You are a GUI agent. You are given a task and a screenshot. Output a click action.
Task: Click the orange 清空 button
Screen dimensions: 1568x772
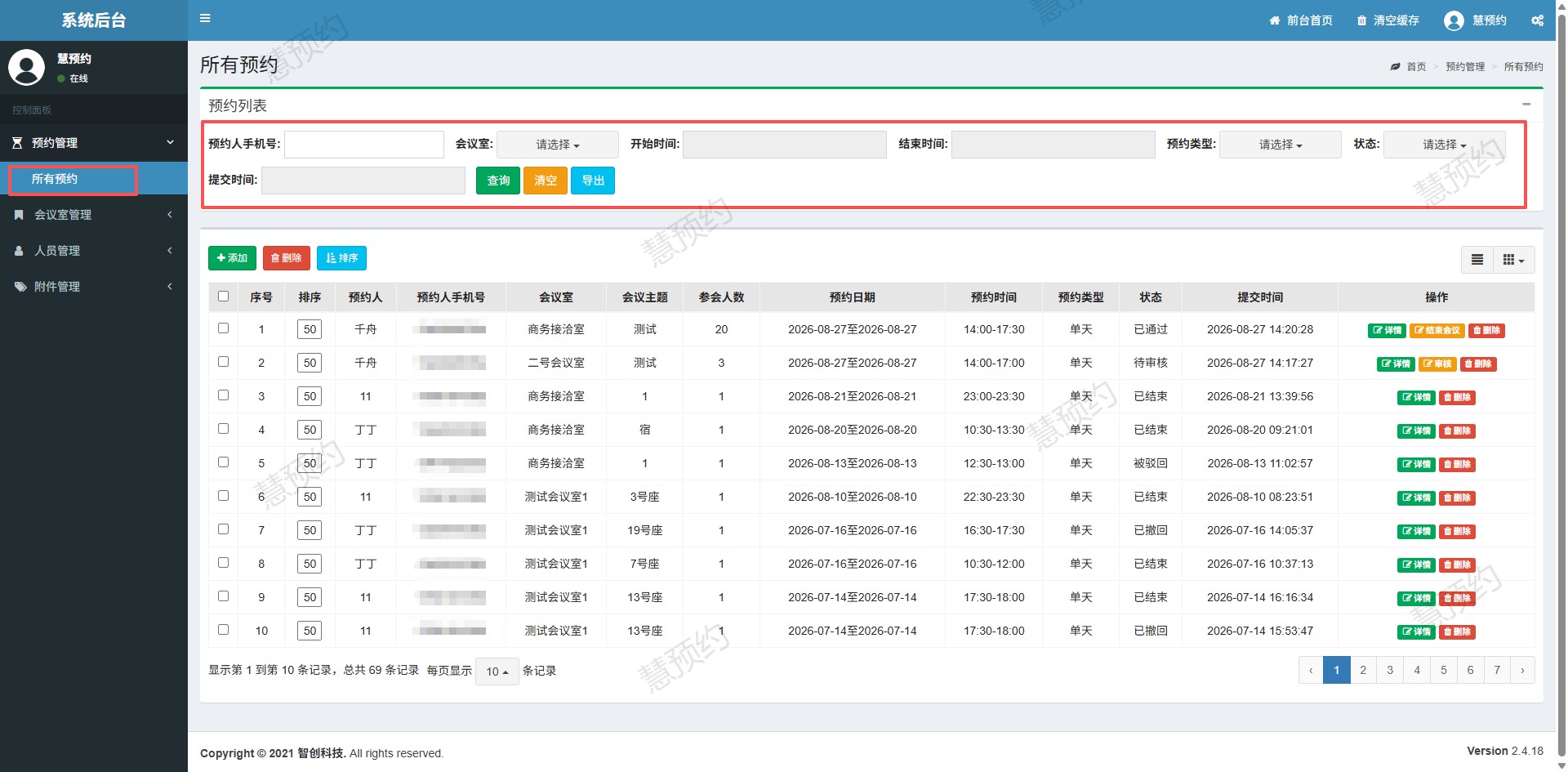[x=546, y=181]
